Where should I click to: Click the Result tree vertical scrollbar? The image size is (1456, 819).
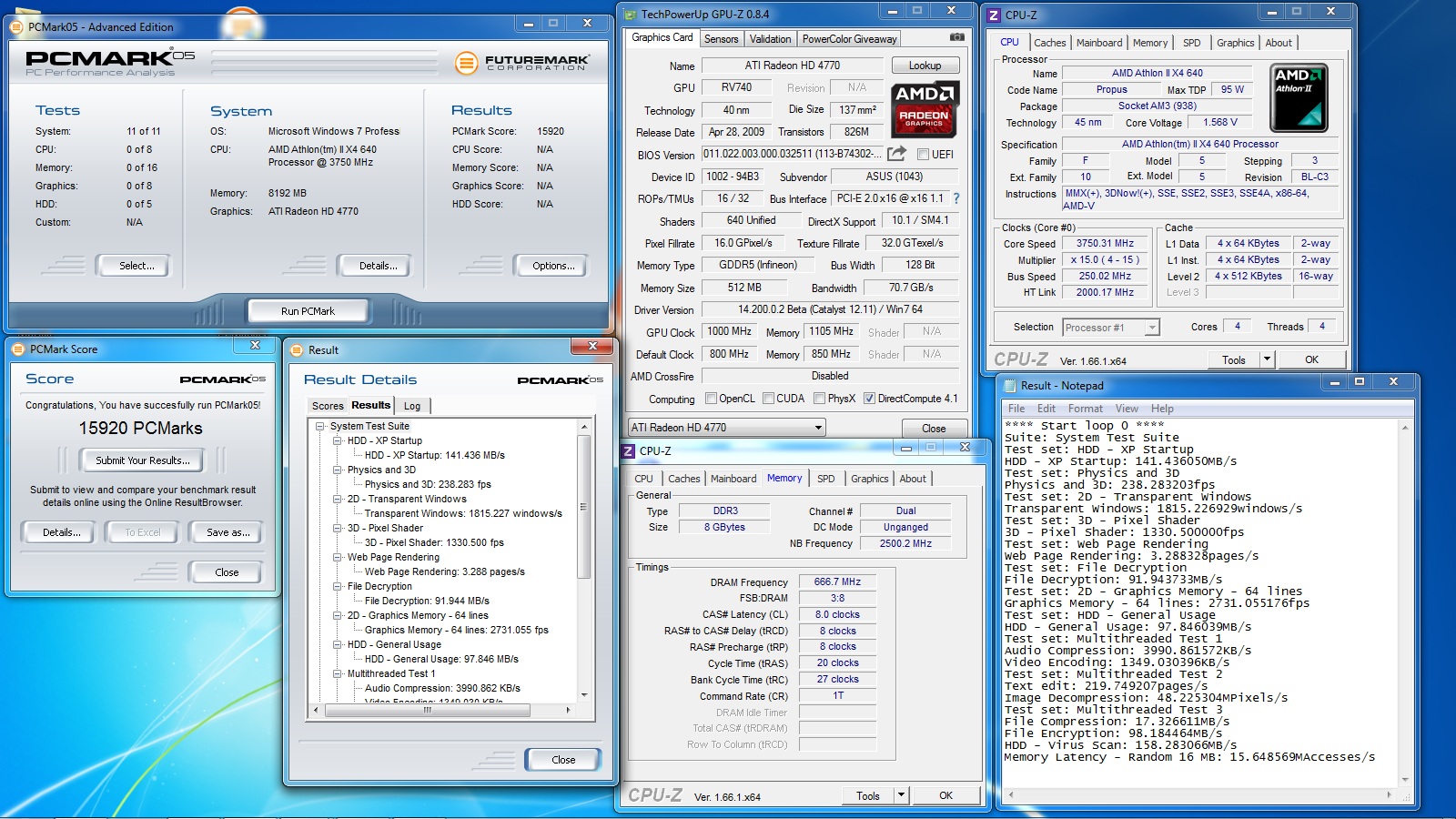click(584, 561)
